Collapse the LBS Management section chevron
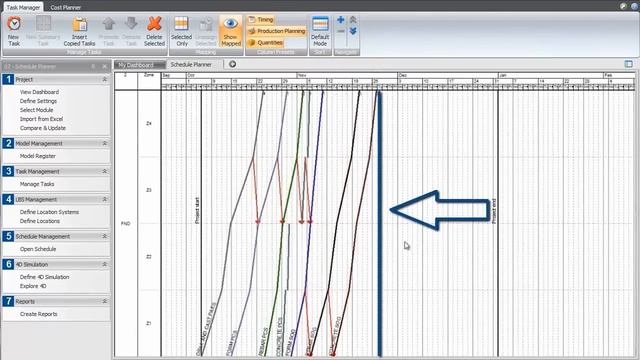Viewport: 640px width, 360px height. point(104,200)
